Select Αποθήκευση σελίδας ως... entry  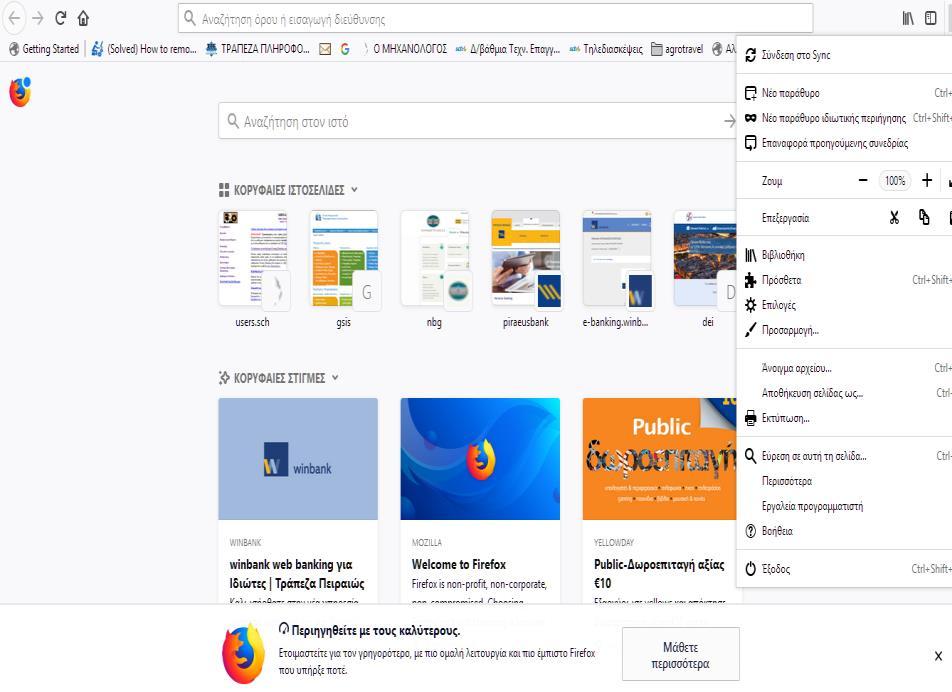[844, 393]
